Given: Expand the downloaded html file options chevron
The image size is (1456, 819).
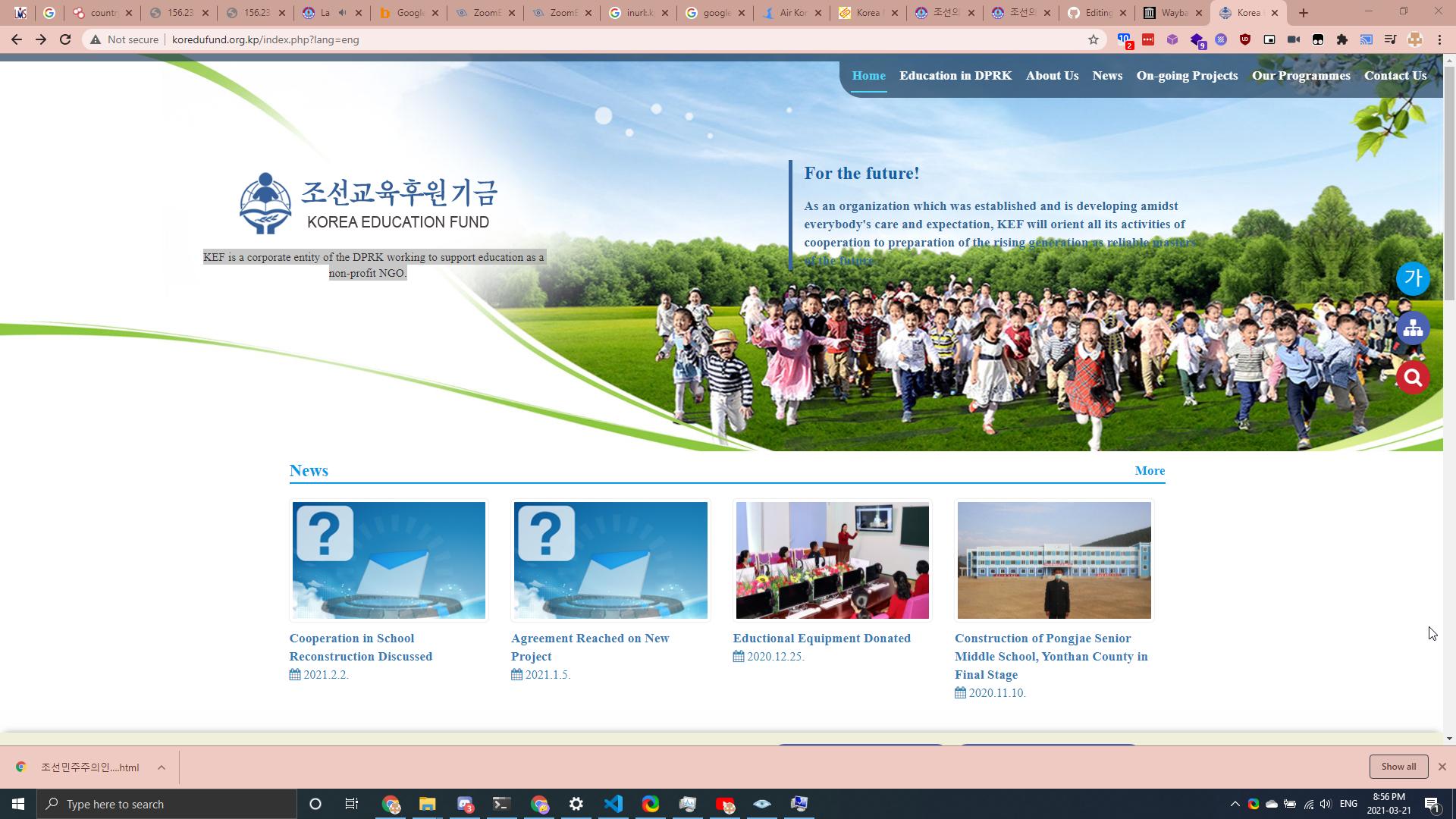Looking at the screenshot, I should coord(161,767).
